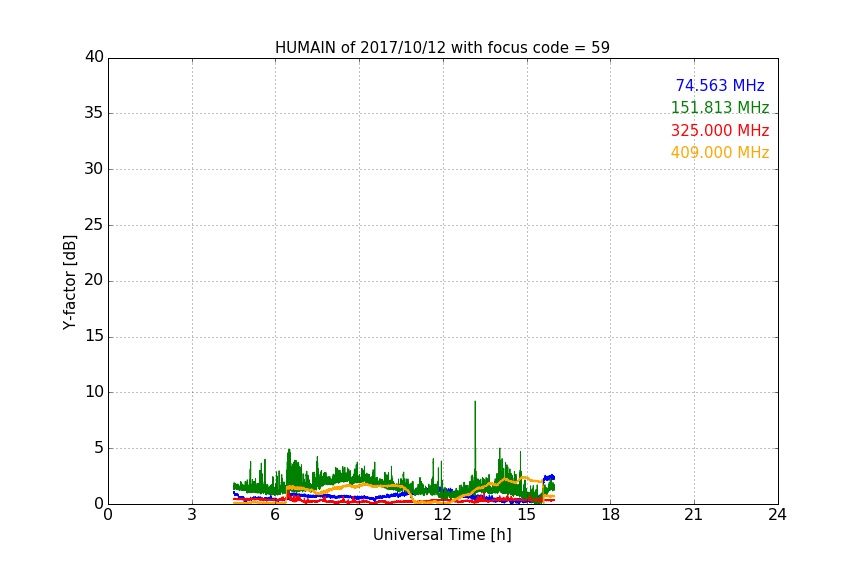Click the Universal Time [h] axis label
This screenshot has height=576, width=864.
click(442, 535)
